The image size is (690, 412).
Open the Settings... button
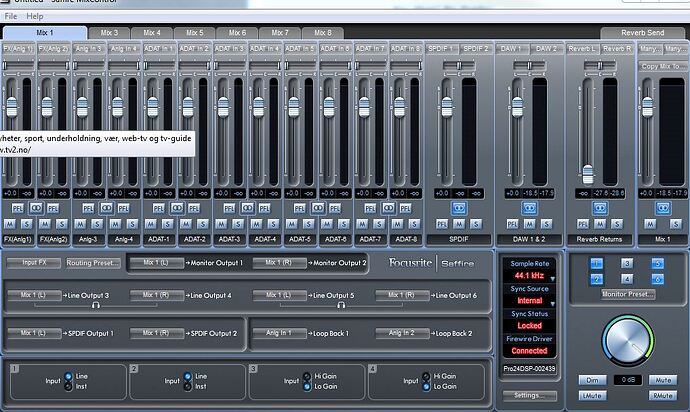[529, 395]
